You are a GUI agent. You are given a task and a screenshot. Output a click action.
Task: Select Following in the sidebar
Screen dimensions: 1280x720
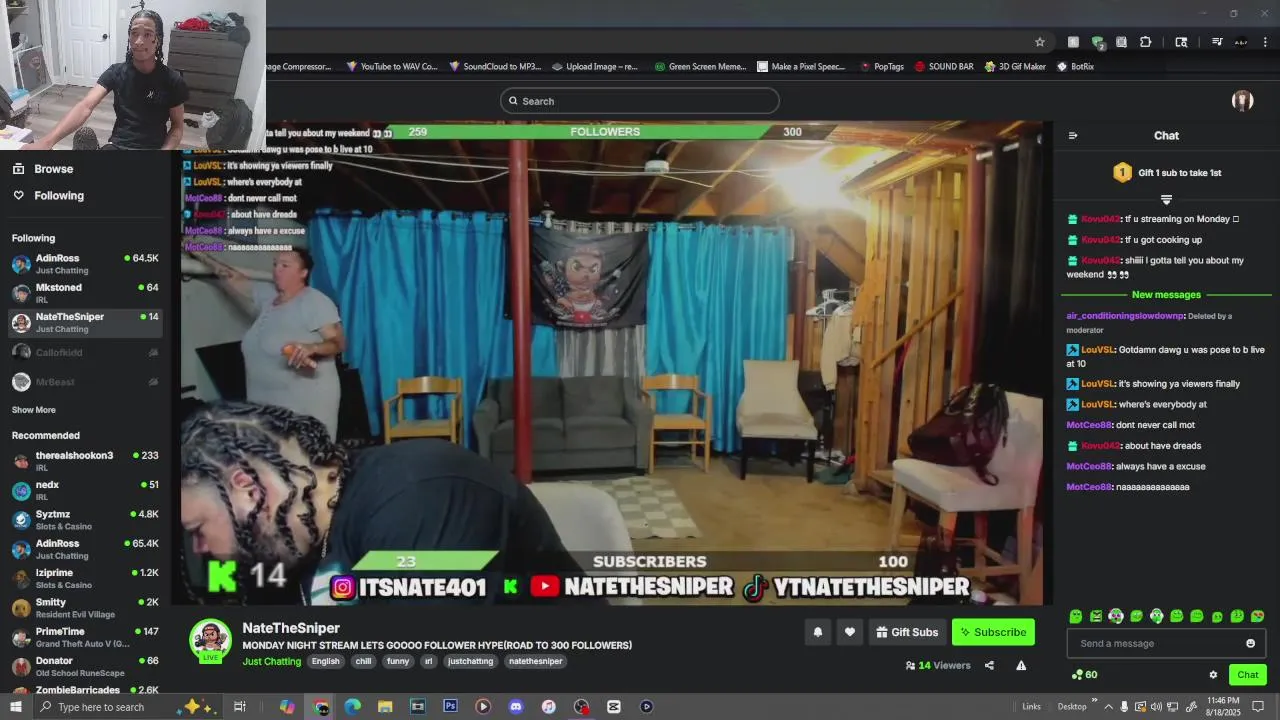tap(59, 196)
